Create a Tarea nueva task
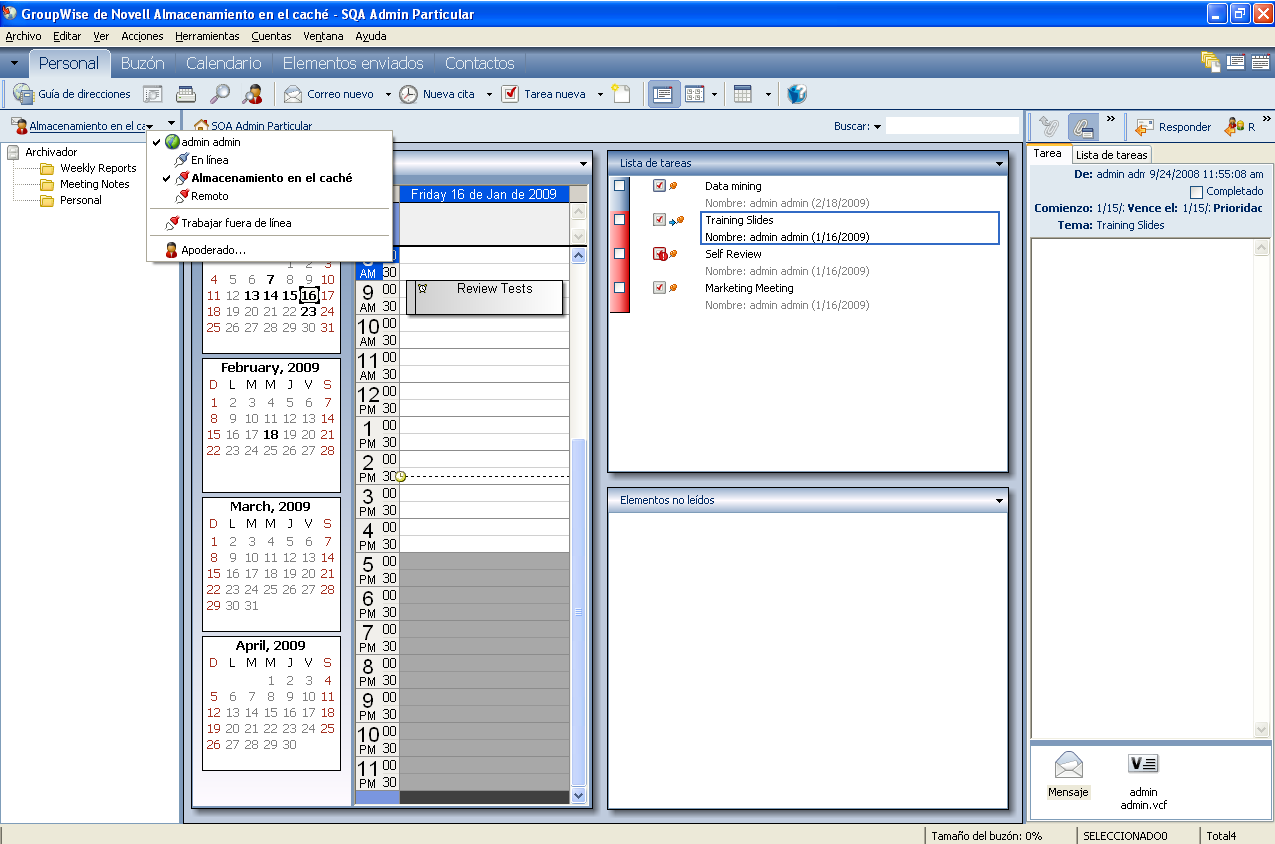1275x844 pixels. [x=544, y=94]
